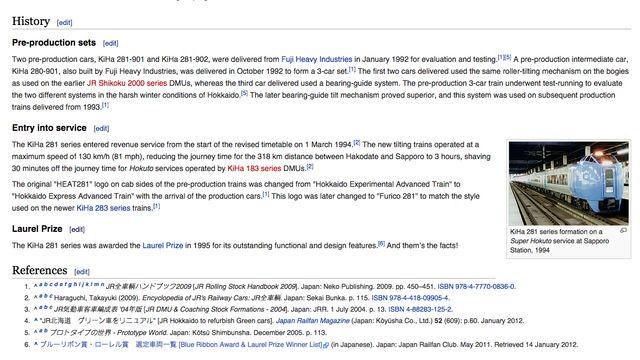Screen dimensions: 640x360
Task: Edit the Pre-production sets section
Action: [x=110, y=43]
